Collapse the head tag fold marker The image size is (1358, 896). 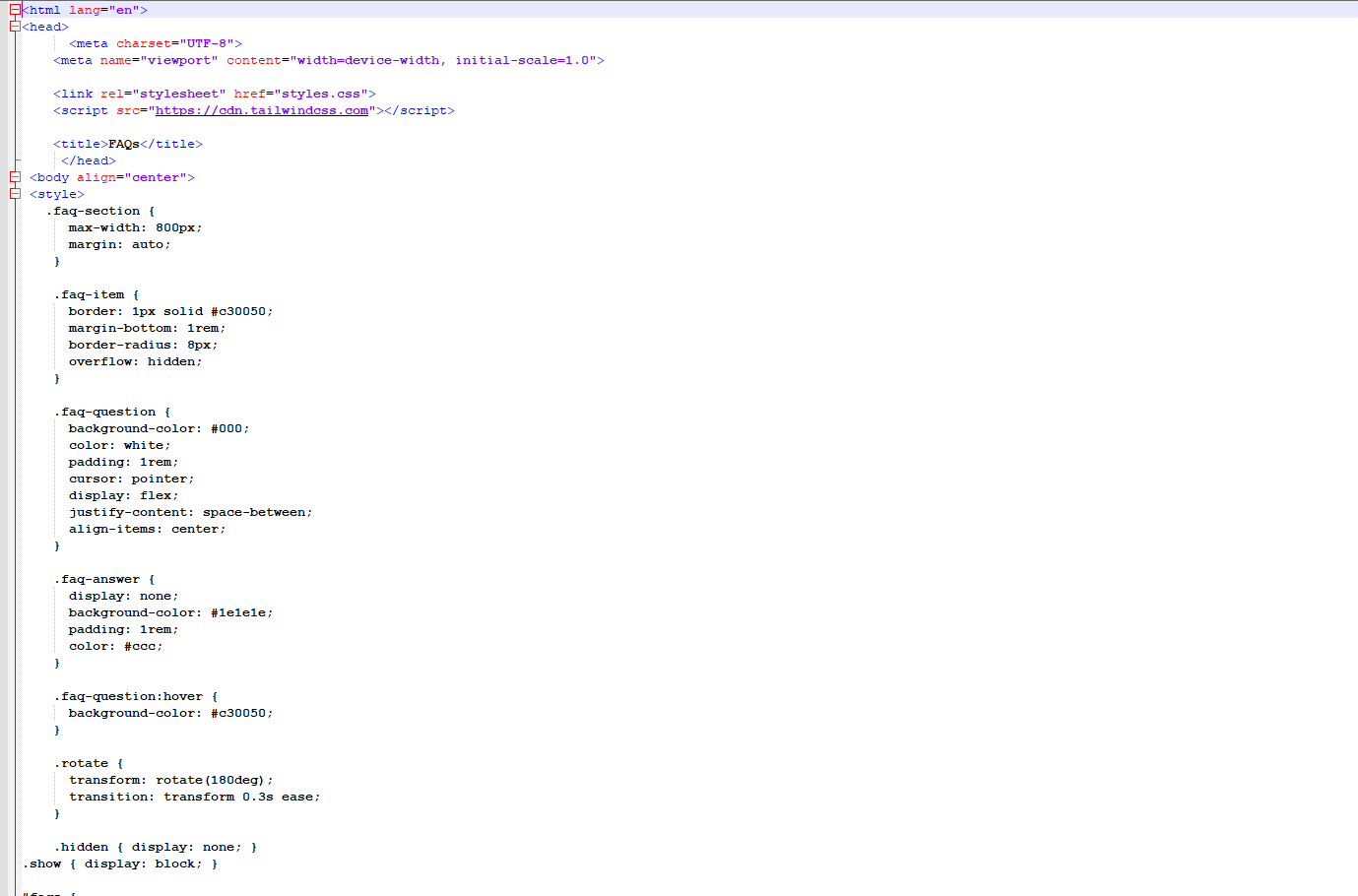pos(15,27)
